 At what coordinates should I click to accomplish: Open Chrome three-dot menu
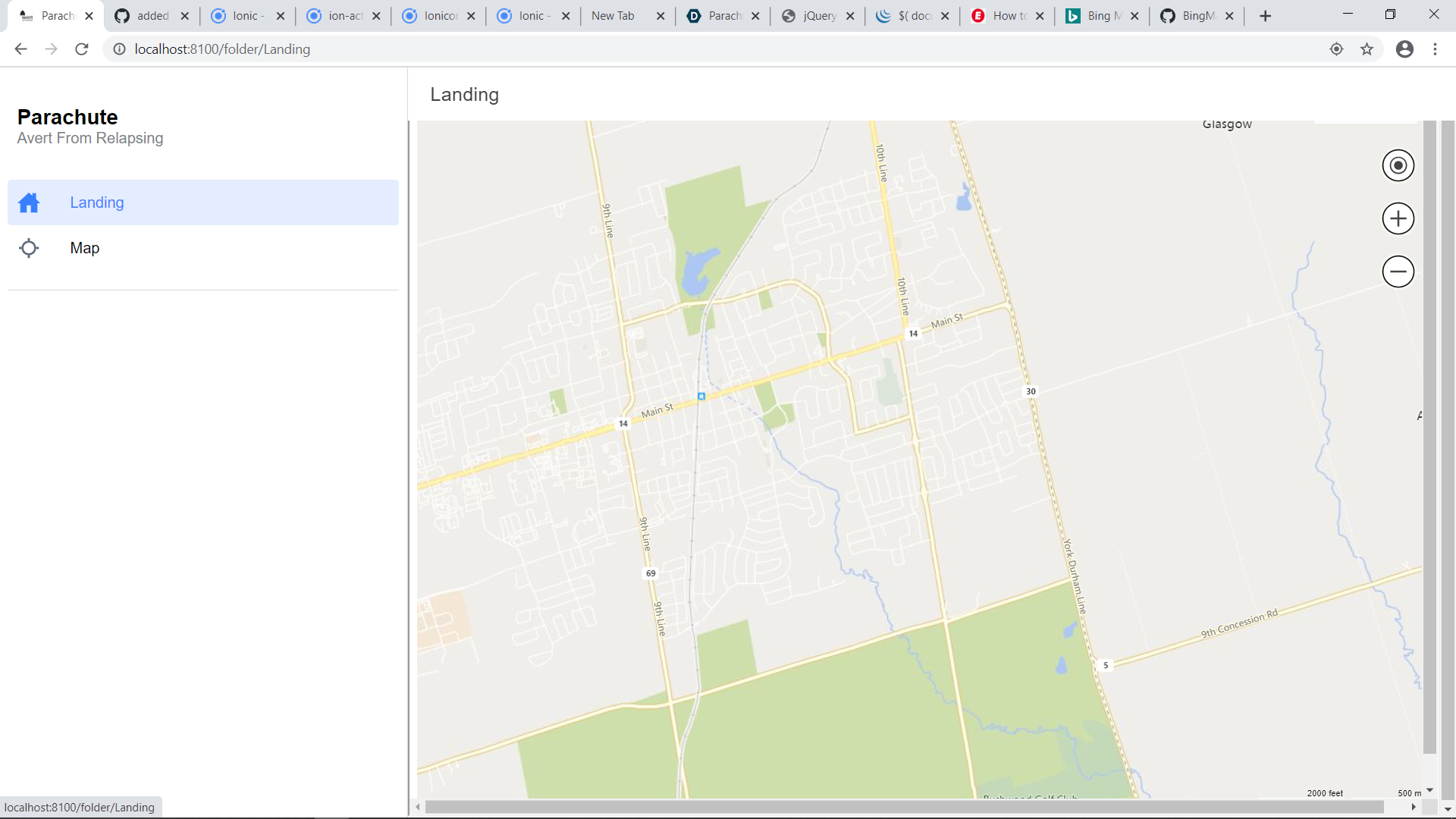[x=1435, y=49]
